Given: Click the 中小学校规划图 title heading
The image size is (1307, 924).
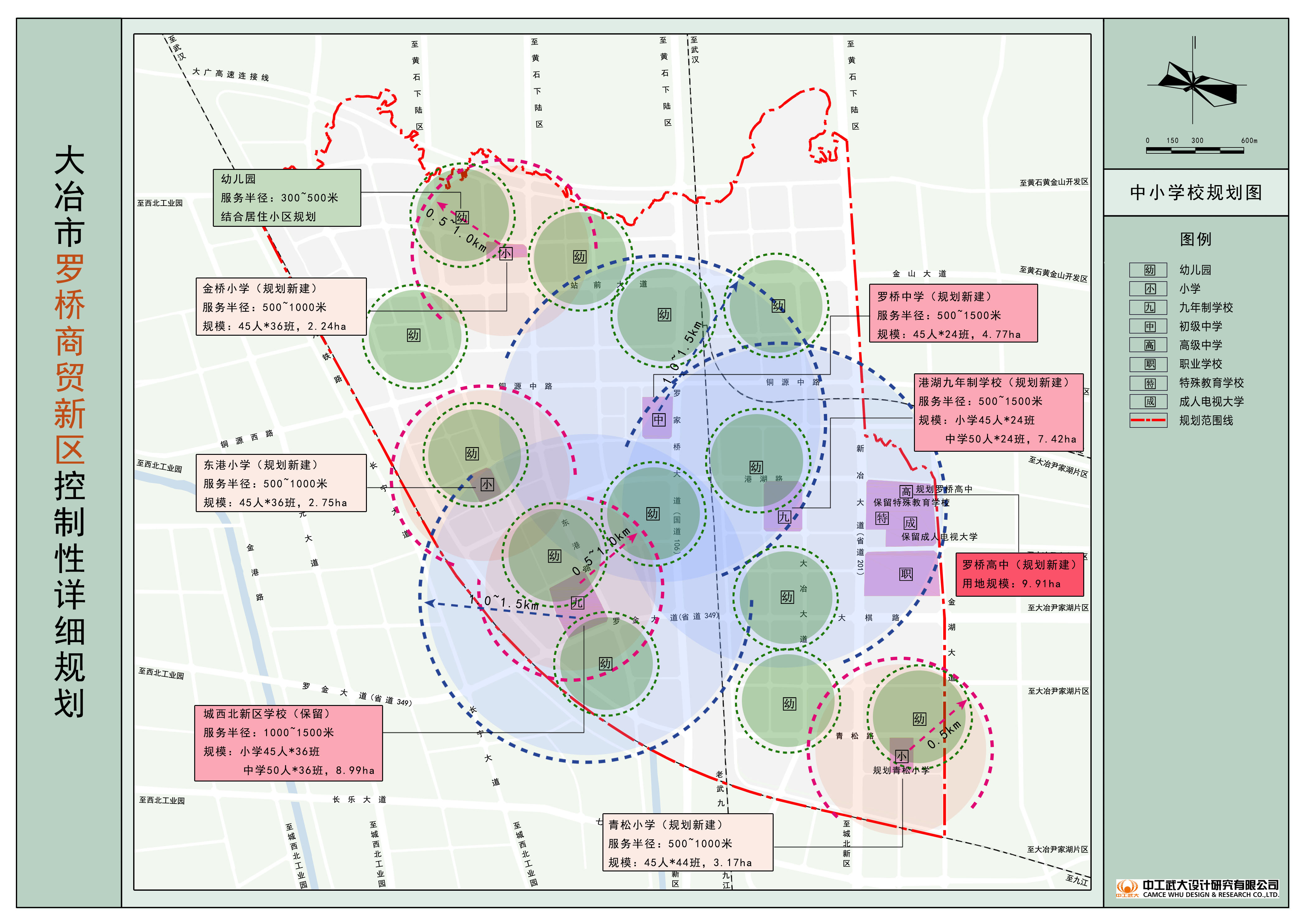Looking at the screenshot, I should 1195,193.
